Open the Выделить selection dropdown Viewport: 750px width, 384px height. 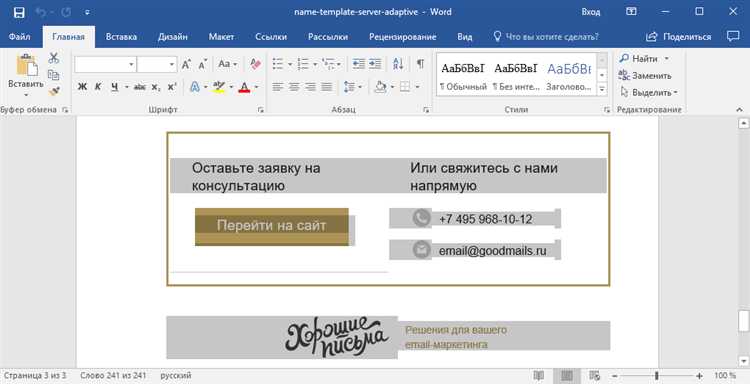649,92
